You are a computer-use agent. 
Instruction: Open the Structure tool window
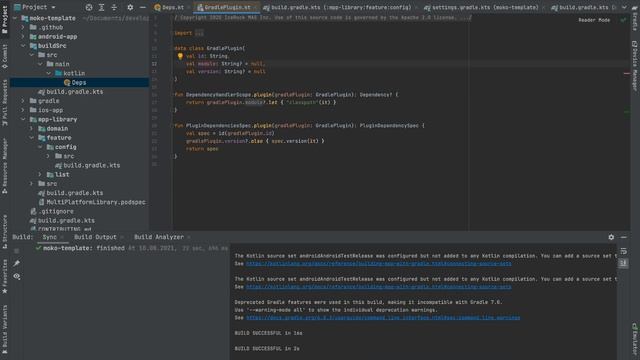[4, 231]
